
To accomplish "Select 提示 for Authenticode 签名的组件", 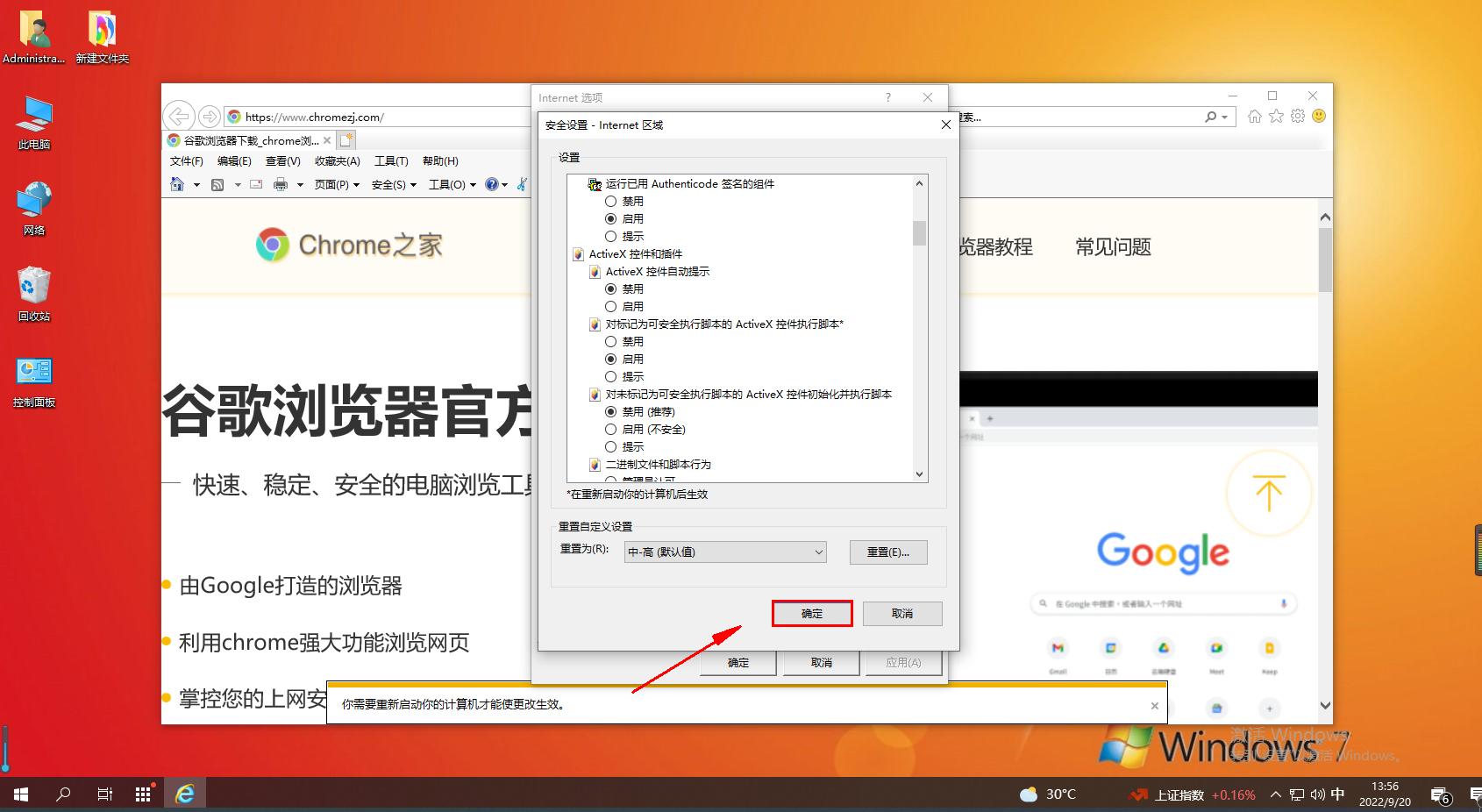I will (611, 236).
